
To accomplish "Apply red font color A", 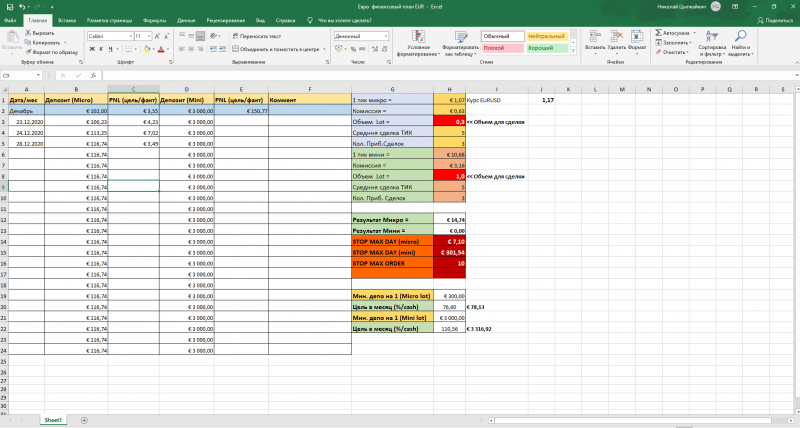I will point(161,49).
